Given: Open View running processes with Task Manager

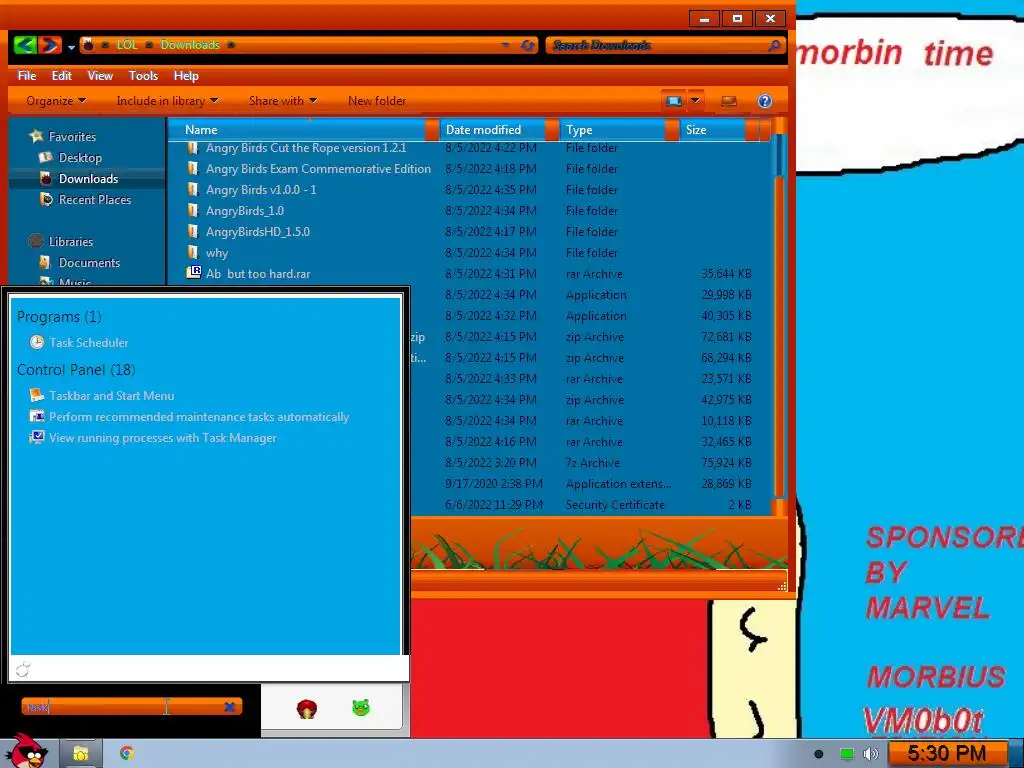Looking at the screenshot, I should [x=163, y=438].
